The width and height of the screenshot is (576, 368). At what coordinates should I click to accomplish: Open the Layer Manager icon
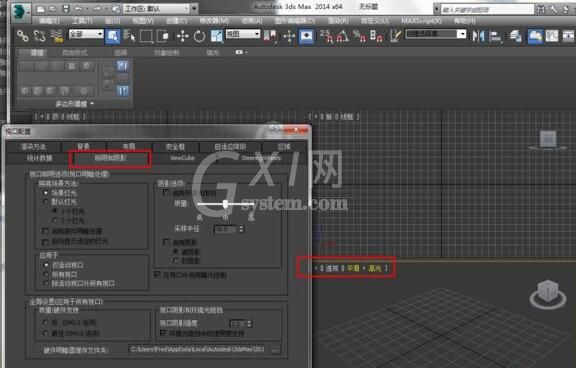516,36
